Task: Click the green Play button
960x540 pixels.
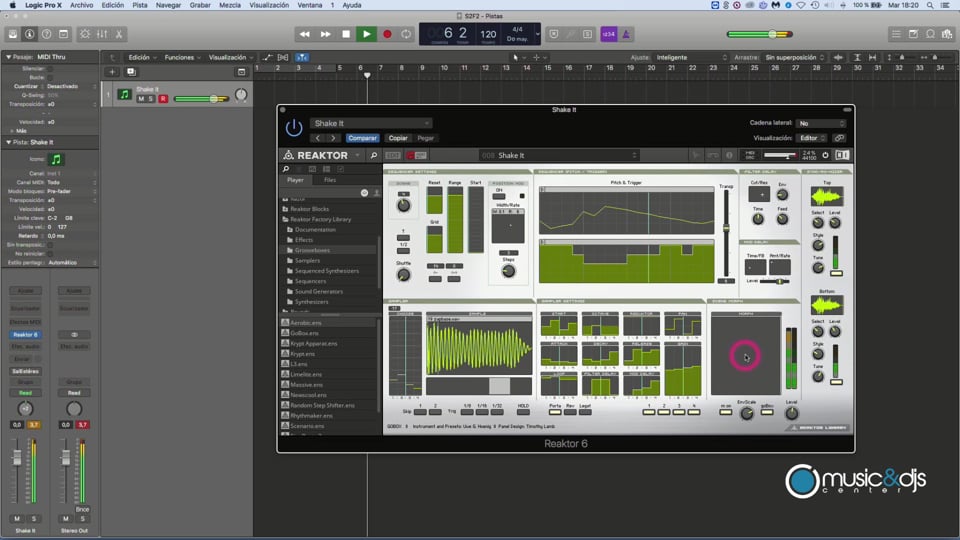Action: click(x=366, y=34)
